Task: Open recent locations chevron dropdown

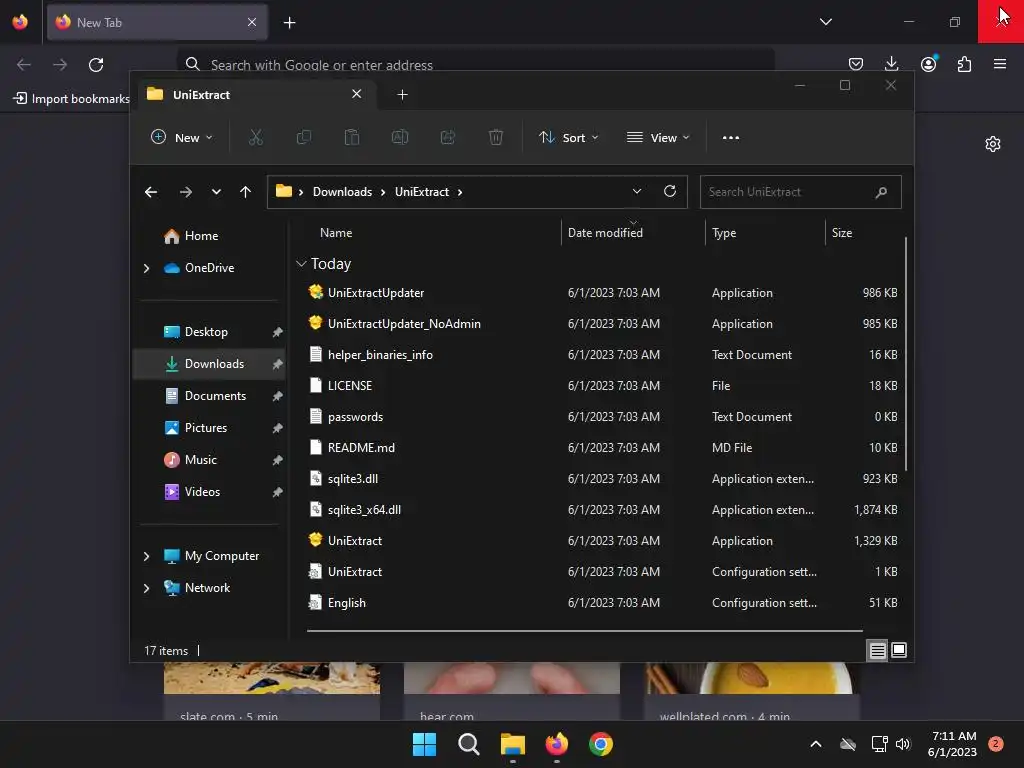Action: 216,192
